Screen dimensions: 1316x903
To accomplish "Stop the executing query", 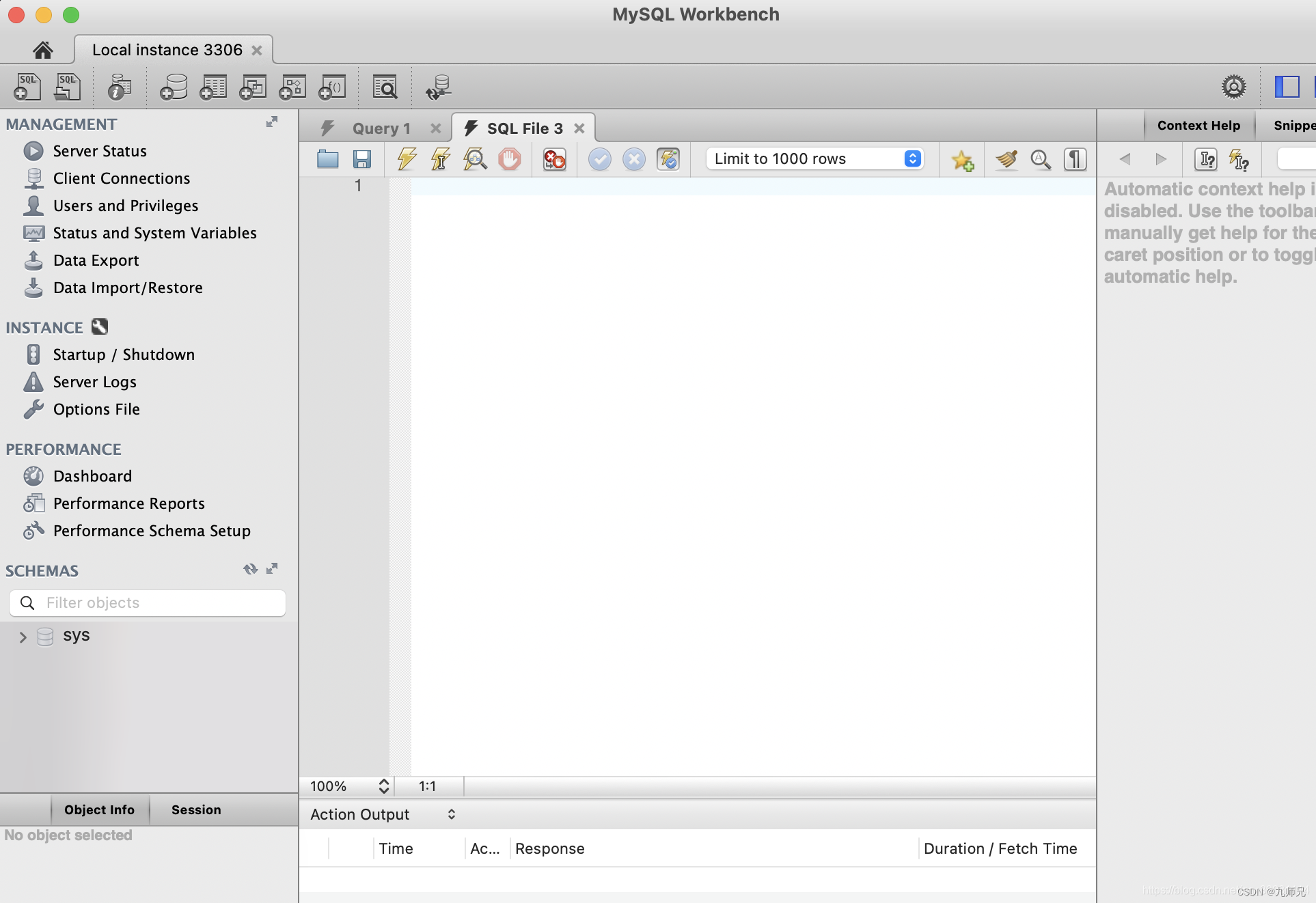I will click(509, 159).
